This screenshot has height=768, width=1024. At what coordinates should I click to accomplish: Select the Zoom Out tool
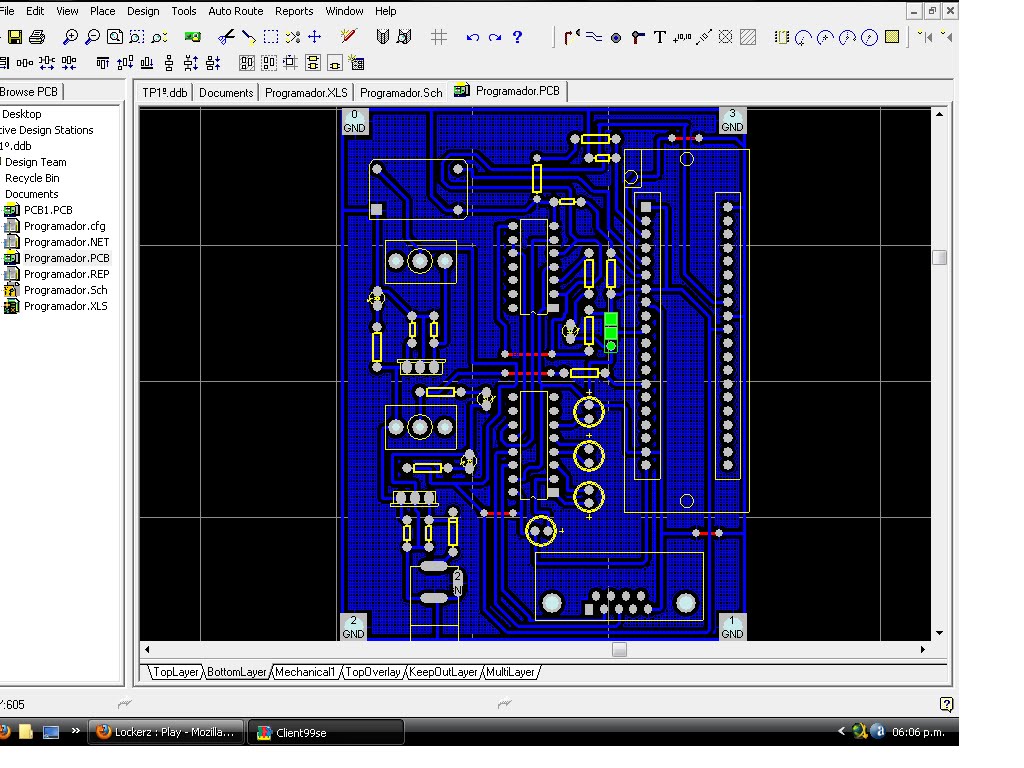pyautogui.click(x=92, y=35)
